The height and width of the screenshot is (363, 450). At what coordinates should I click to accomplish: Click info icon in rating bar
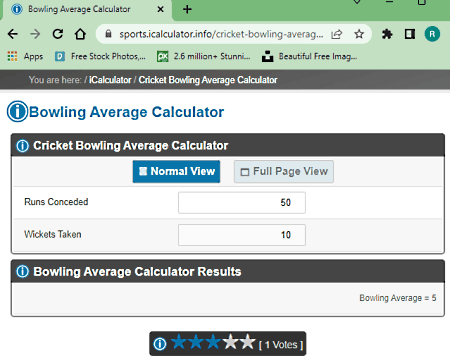click(x=160, y=344)
